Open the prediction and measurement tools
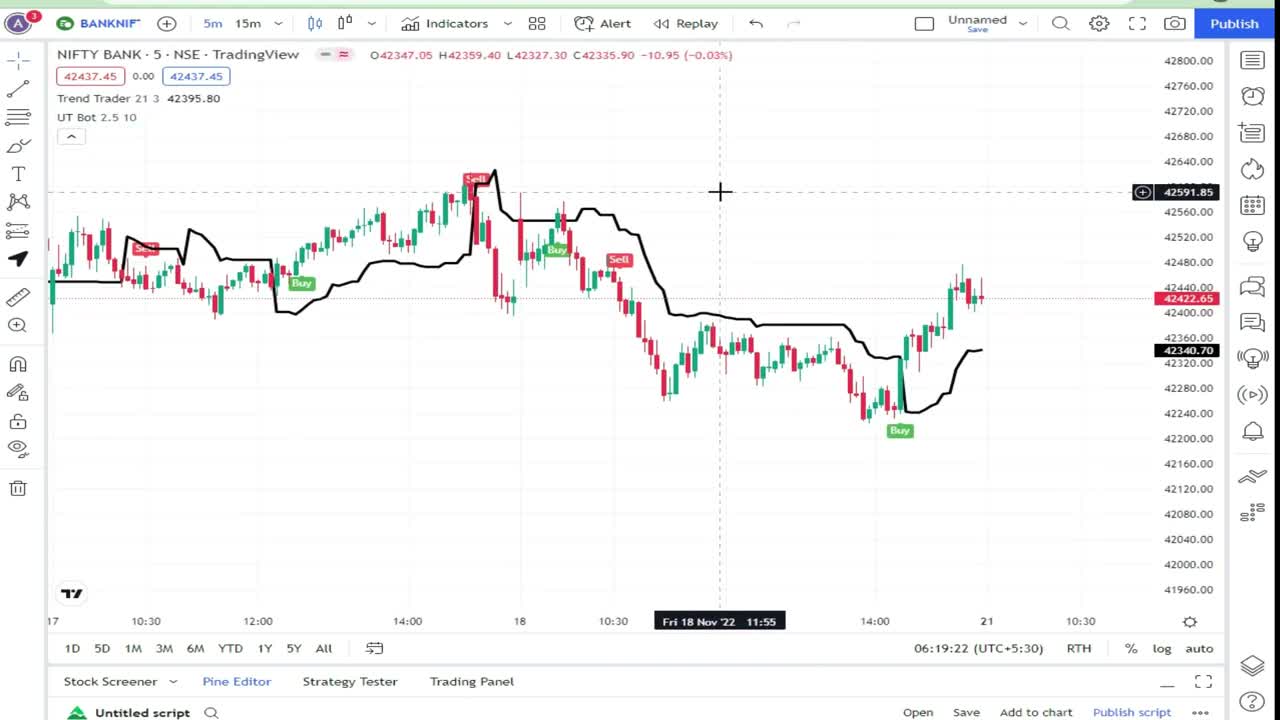The height and width of the screenshot is (720, 1280). coord(18,231)
